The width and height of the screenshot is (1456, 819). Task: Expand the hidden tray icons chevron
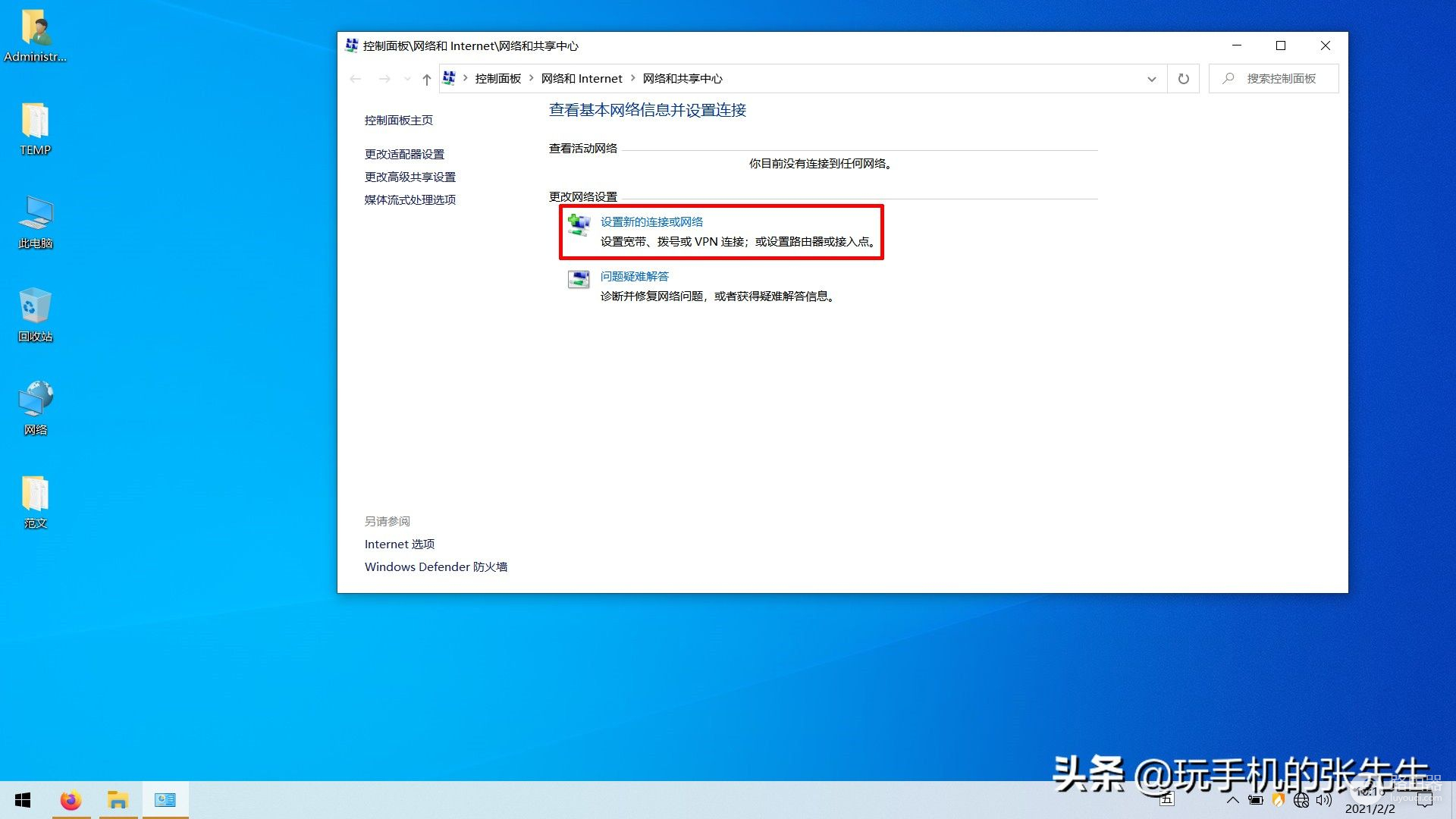[1233, 800]
